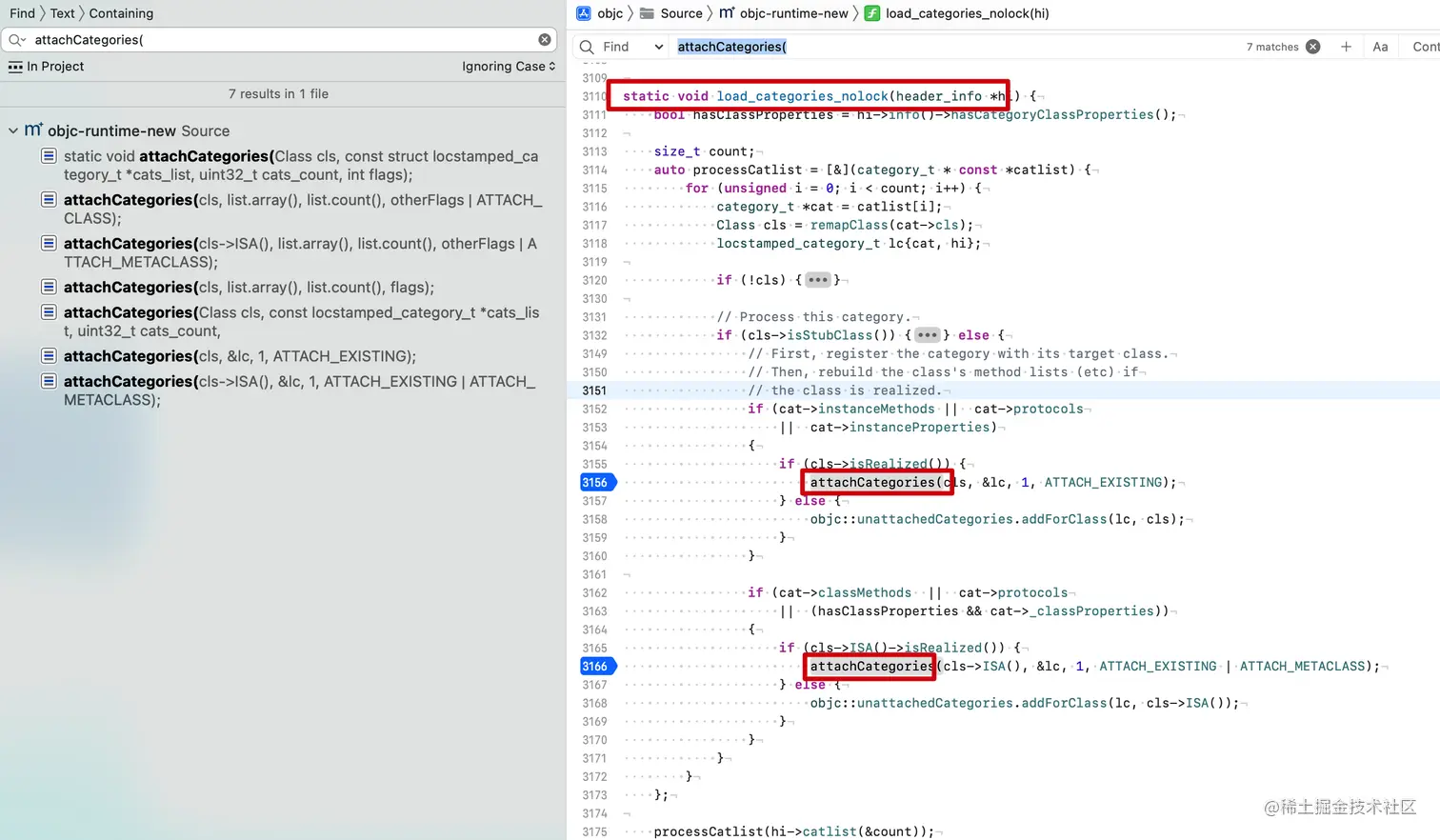Clear the attachCategories search field

pyautogui.click(x=545, y=39)
